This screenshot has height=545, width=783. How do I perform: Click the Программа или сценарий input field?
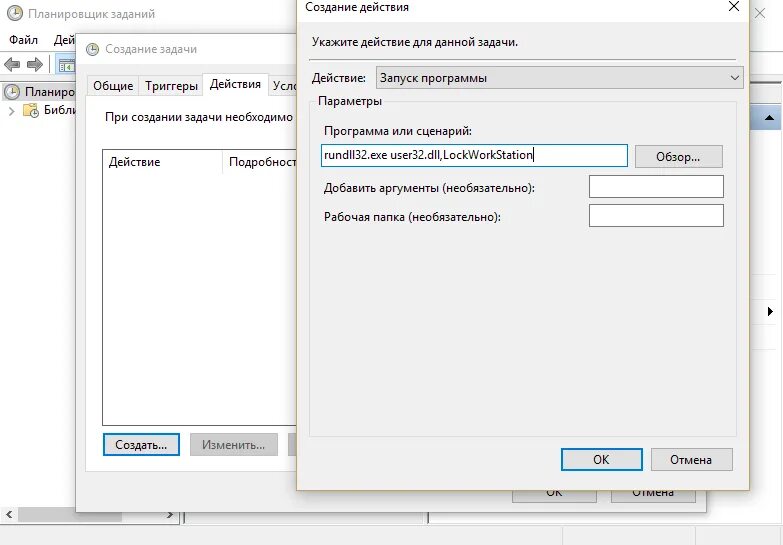(474, 155)
